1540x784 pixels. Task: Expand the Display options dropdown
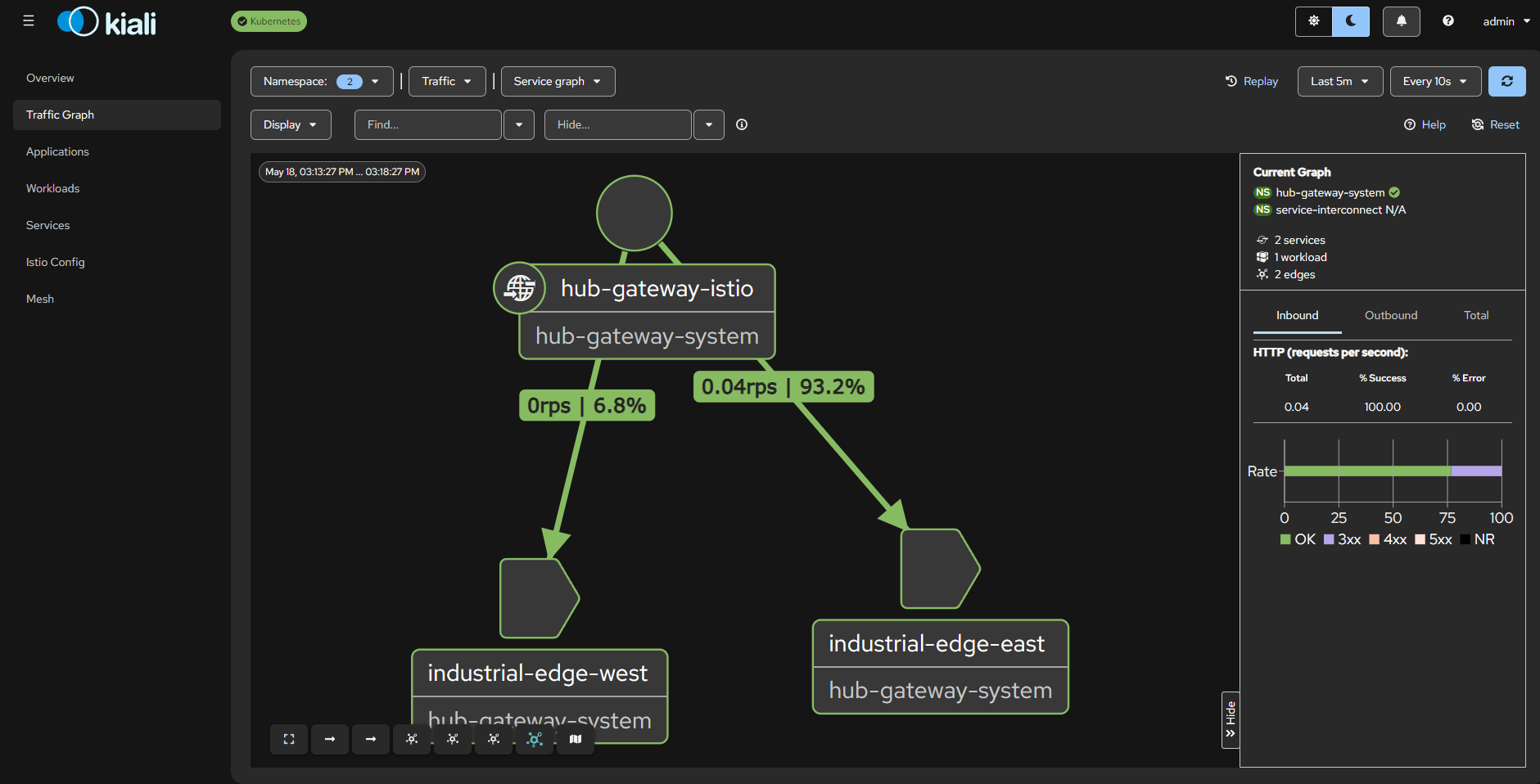pyautogui.click(x=291, y=124)
